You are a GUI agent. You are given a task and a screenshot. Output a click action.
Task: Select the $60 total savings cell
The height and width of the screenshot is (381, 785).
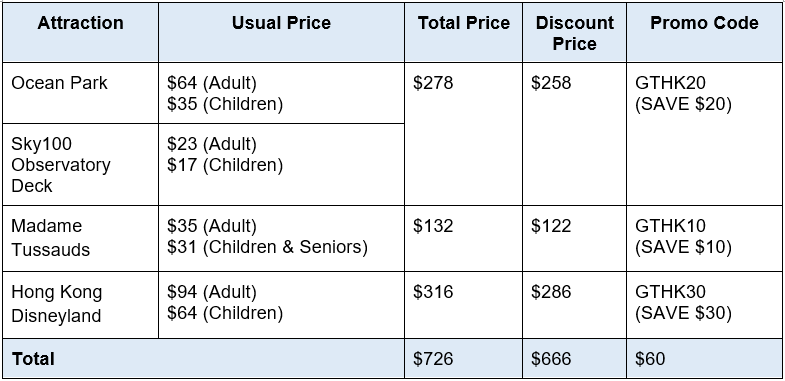pos(704,358)
